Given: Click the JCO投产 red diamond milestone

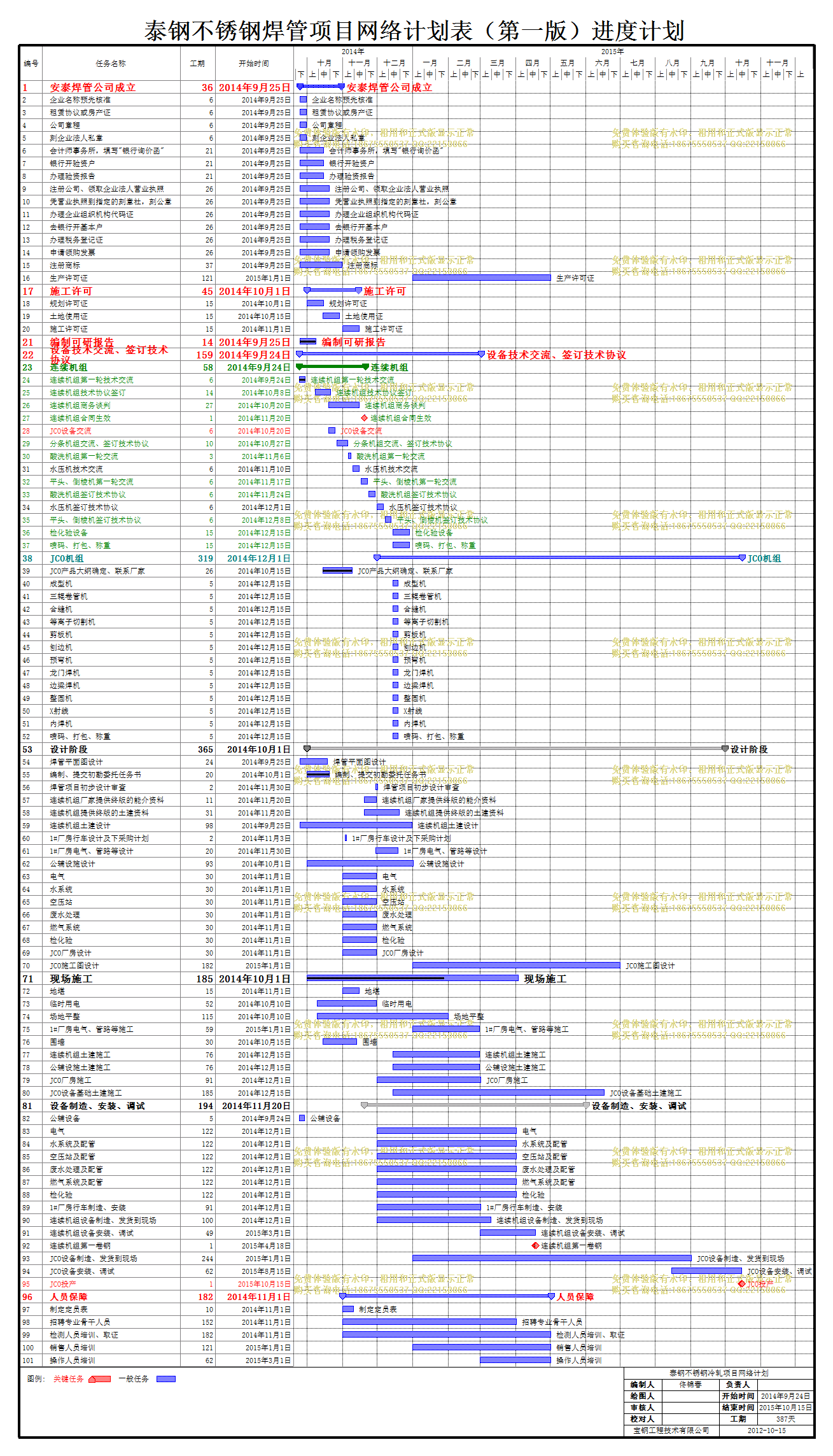Looking at the screenshot, I should coord(741,1284).
